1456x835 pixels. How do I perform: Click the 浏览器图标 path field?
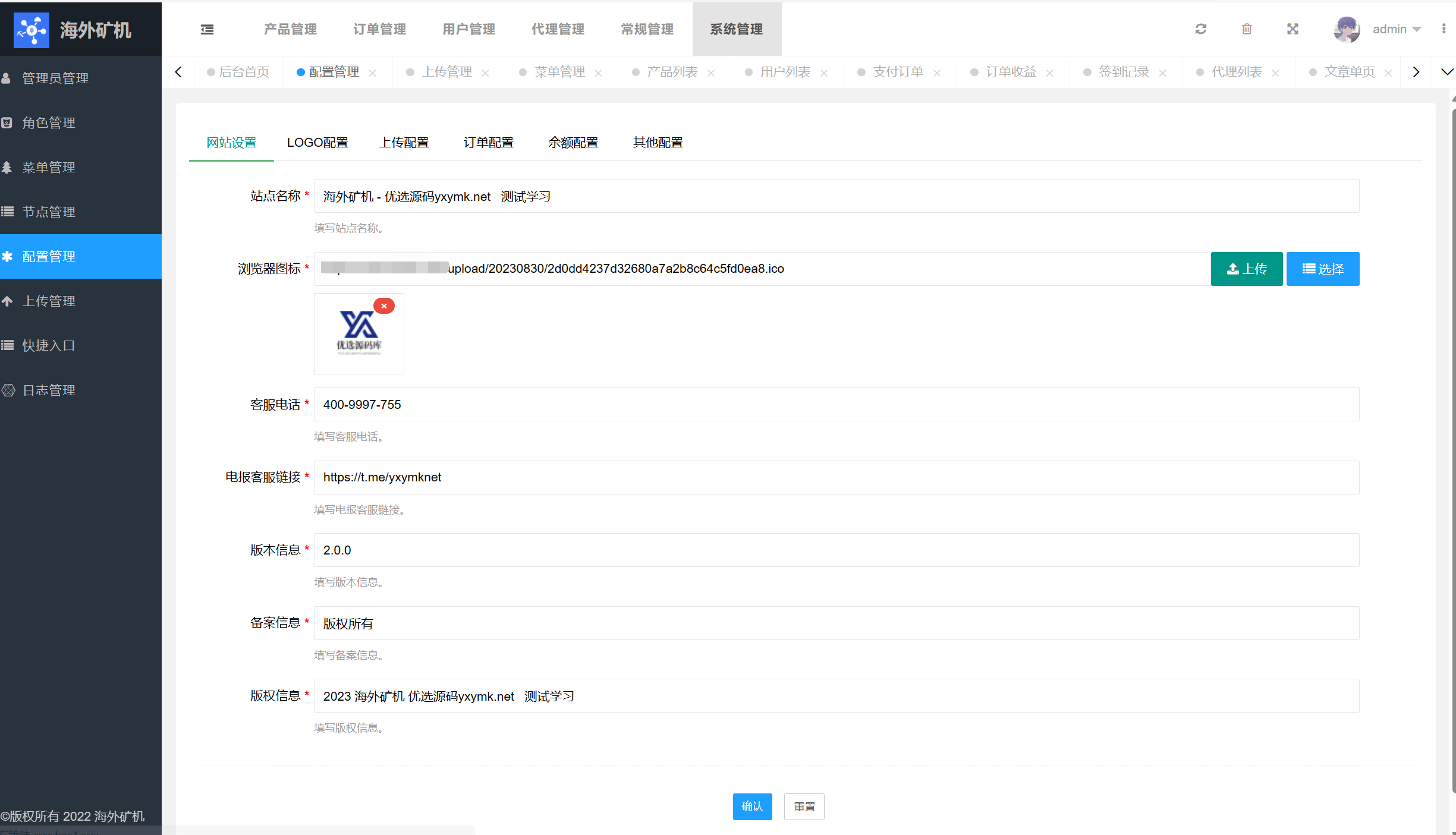(x=762, y=269)
